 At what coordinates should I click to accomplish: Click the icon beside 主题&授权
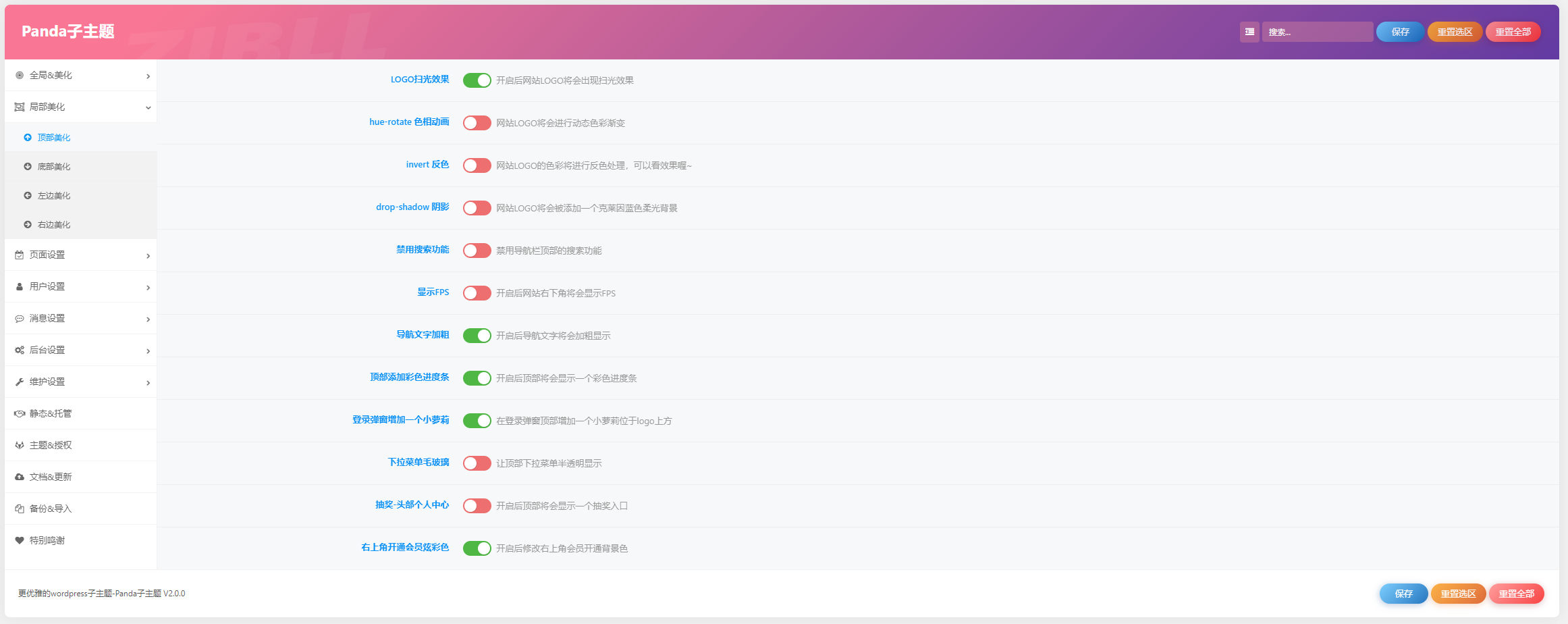click(x=20, y=446)
